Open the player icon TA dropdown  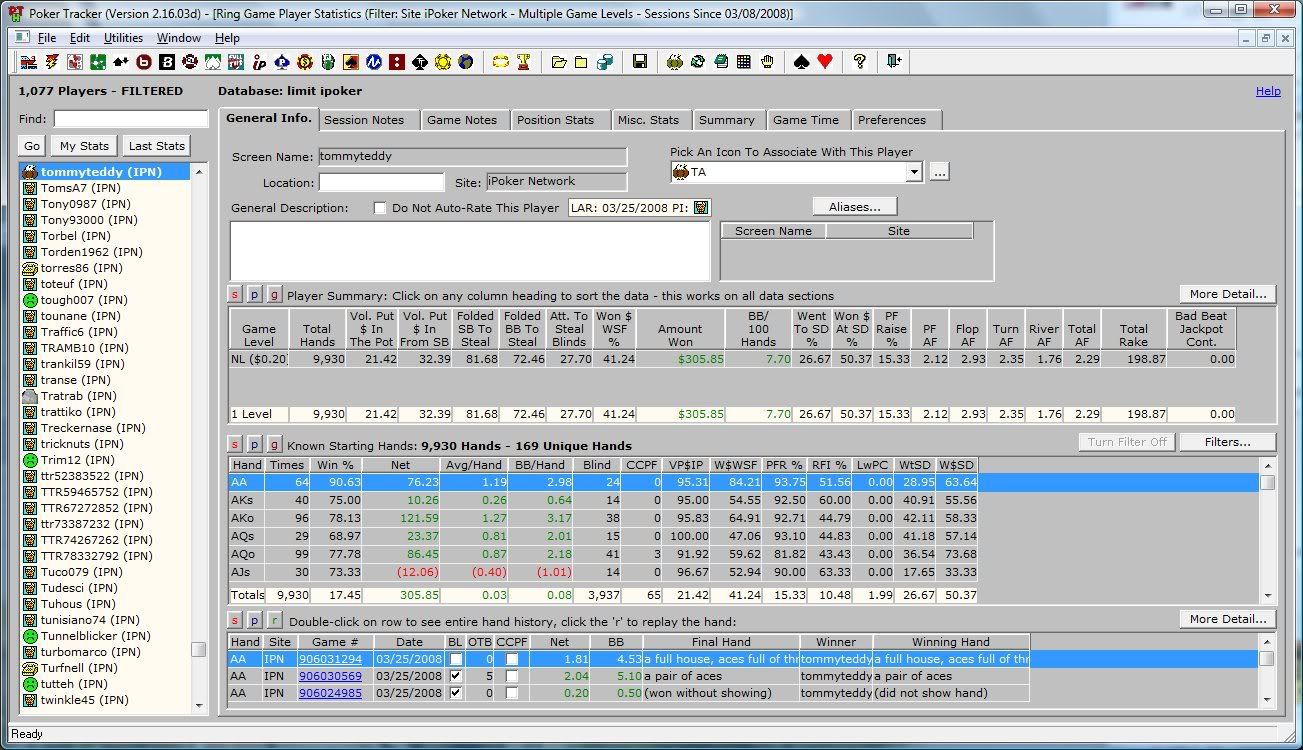pos(913,172)
